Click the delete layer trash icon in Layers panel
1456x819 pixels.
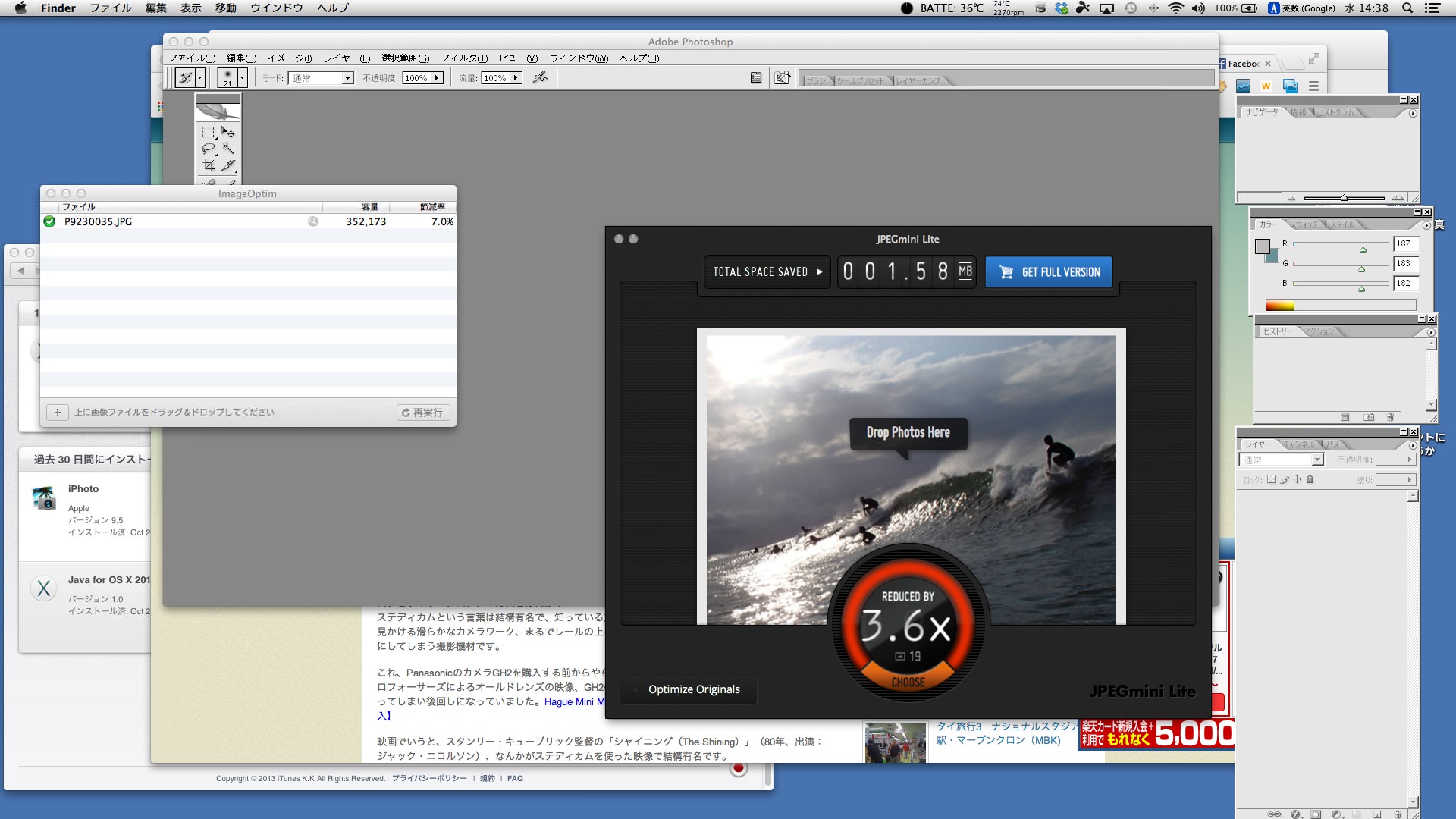pyautogui.click(x=1398, y=814)
